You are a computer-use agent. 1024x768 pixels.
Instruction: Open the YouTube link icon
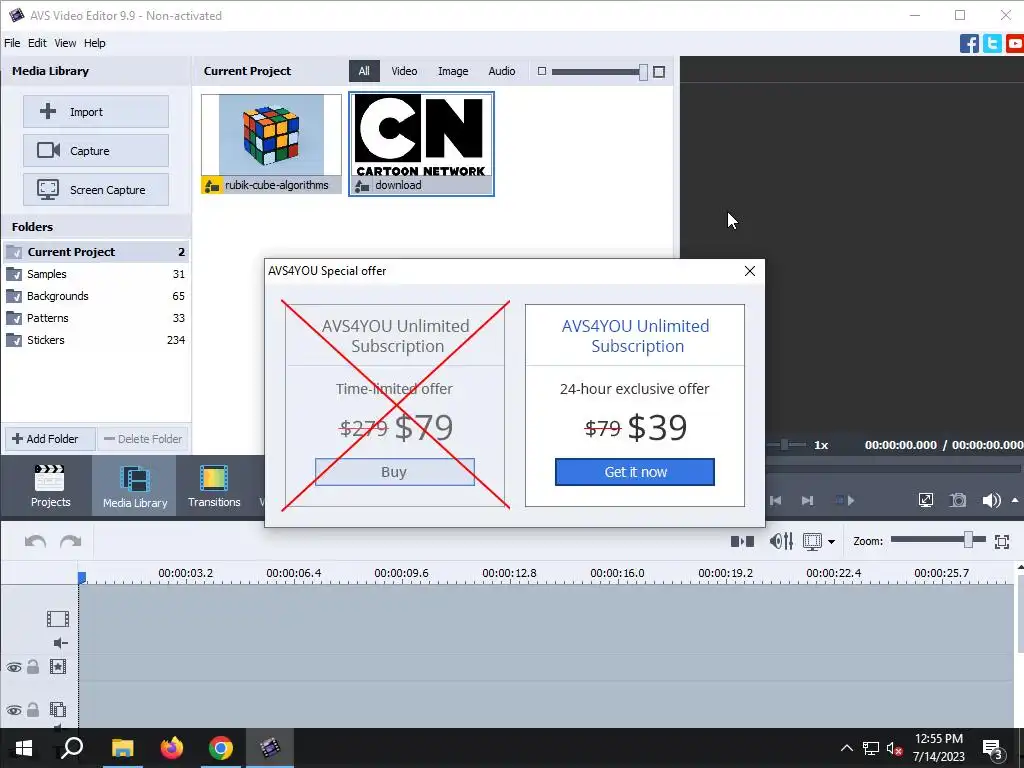[1015, 44]
